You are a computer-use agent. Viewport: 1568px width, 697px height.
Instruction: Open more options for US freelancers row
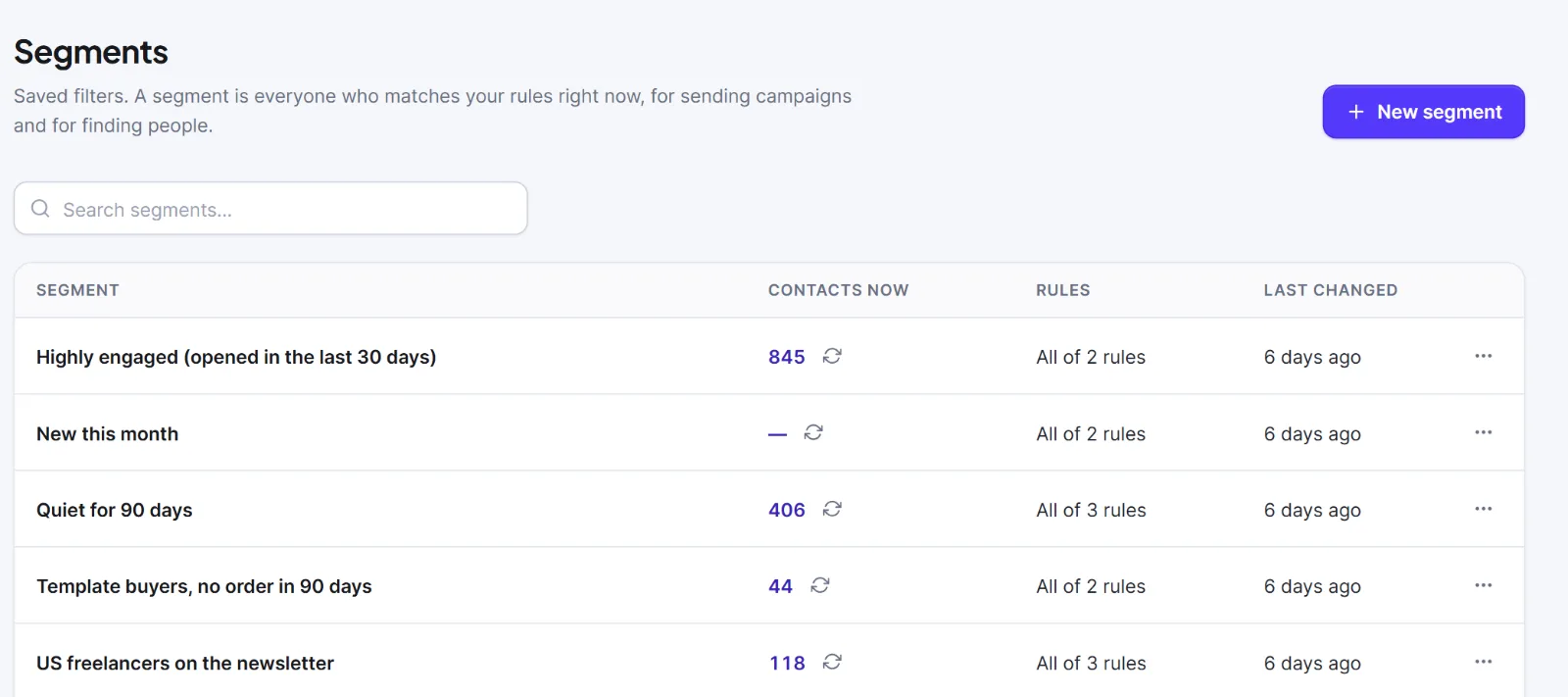[x=1484, y=662]
